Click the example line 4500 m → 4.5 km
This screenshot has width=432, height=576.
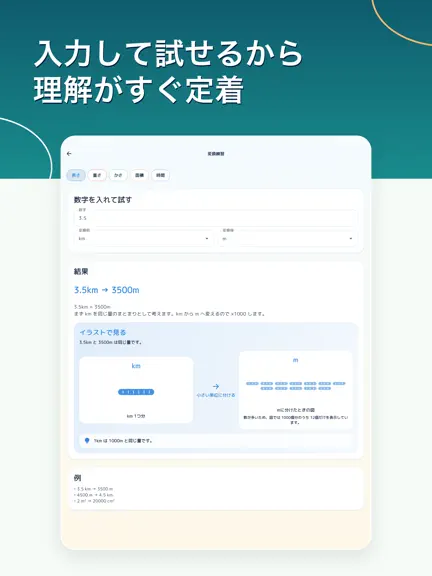[x=94, y=495]
